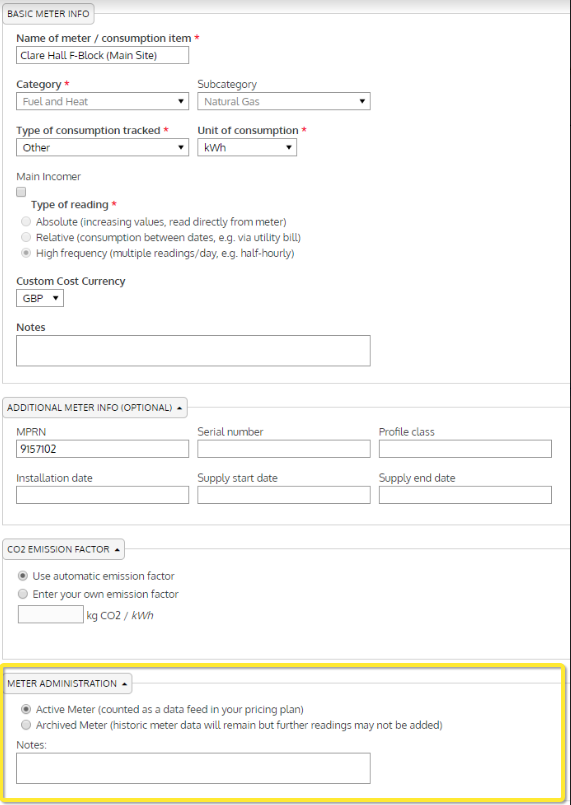The height and width of the screenshot is (805, 571).
Task: Click Meter Administration notes textarea
Action: (x=193, y=768)
